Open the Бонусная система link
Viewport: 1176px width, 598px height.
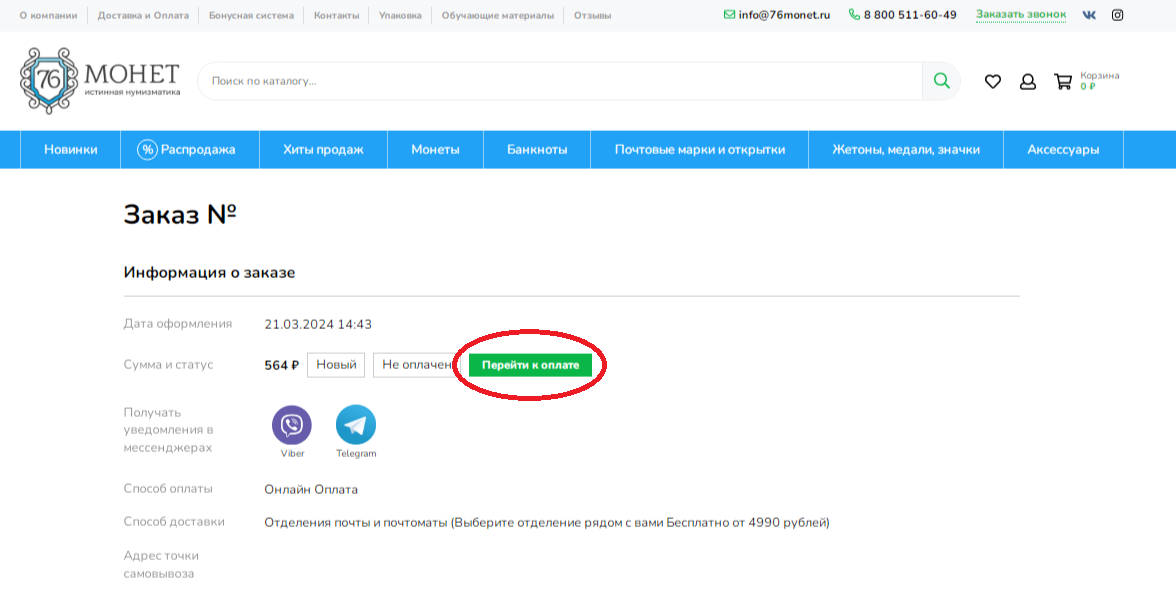(x=251, y=15)
